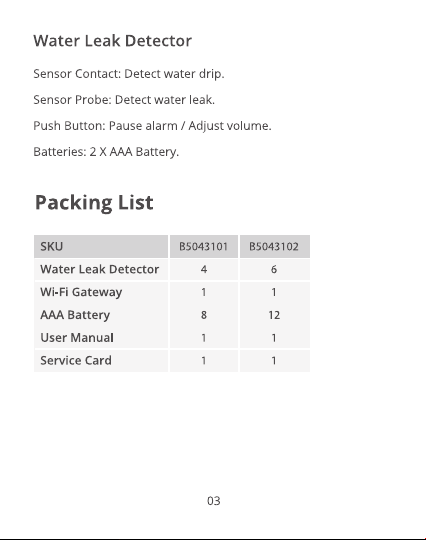Select battery quantity 8 cell
The image size is (426, 540).
204,315
